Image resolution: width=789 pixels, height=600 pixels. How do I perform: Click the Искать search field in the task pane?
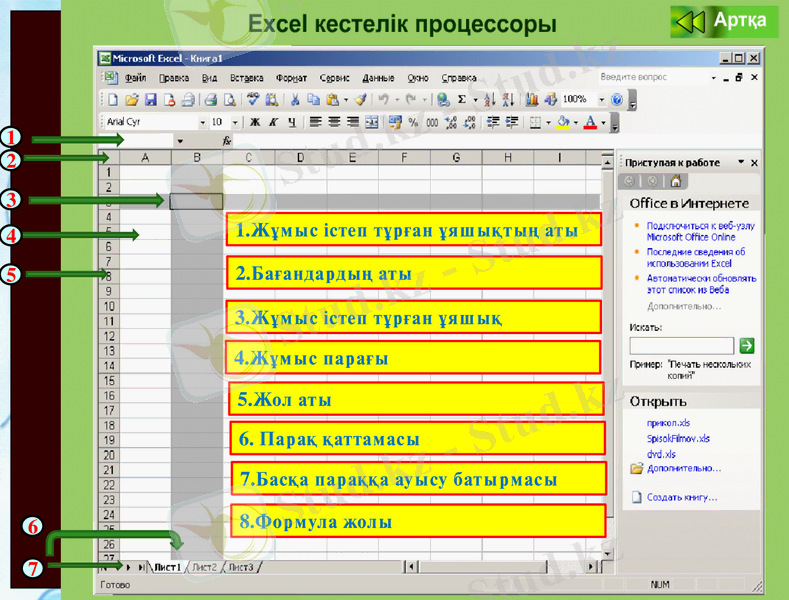[x=681, y=345]
